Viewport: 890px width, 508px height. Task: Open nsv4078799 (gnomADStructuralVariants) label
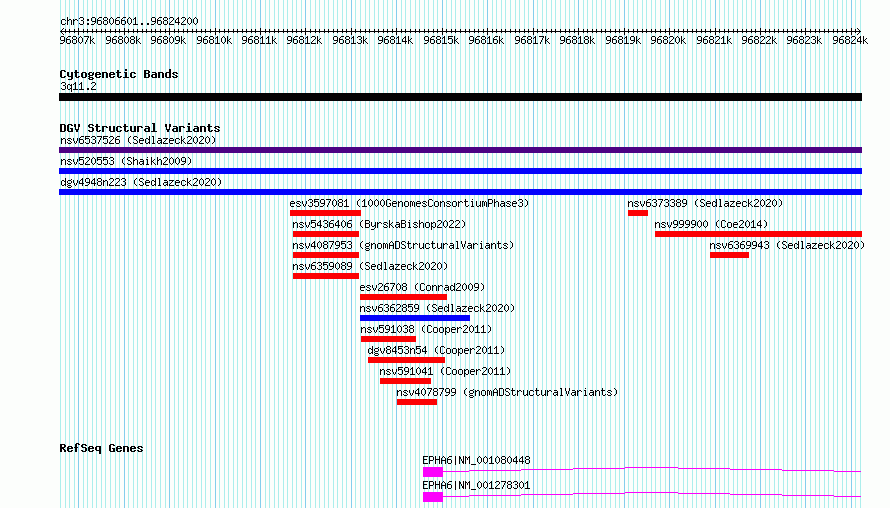click(x=507, y=392)
